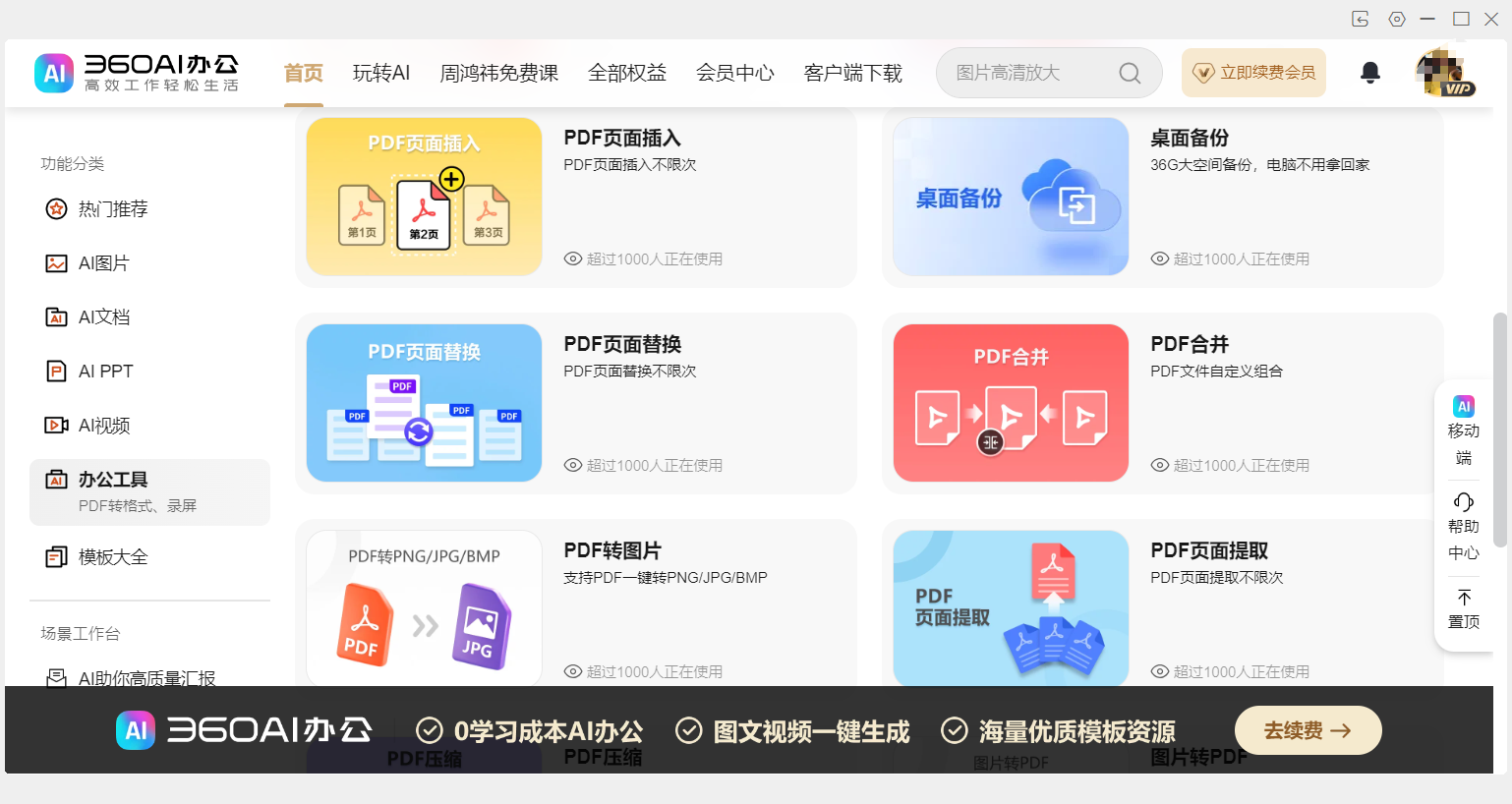Click eye icon under PDF页面替换
Screen dimensions: 1512x804
point(572,465)
